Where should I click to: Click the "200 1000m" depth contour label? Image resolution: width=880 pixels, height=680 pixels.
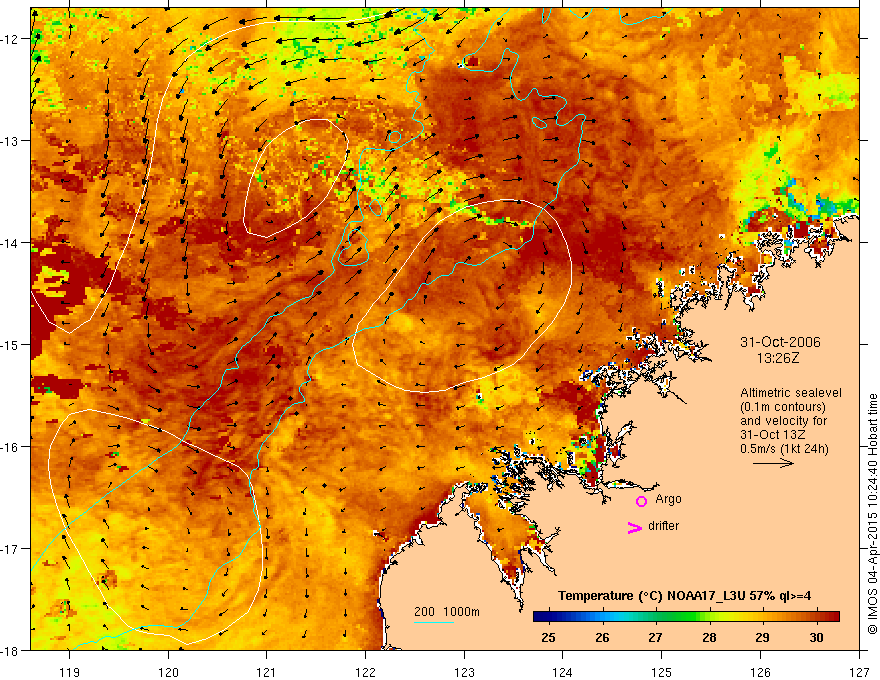click(447, 612)
